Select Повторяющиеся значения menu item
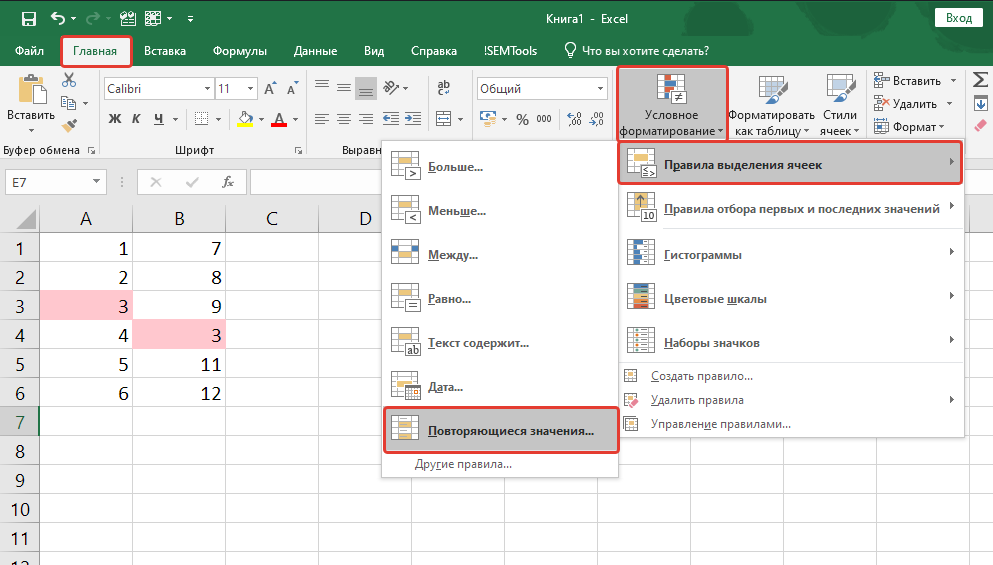This screenshot has height=565, width=993. (501, 430)
